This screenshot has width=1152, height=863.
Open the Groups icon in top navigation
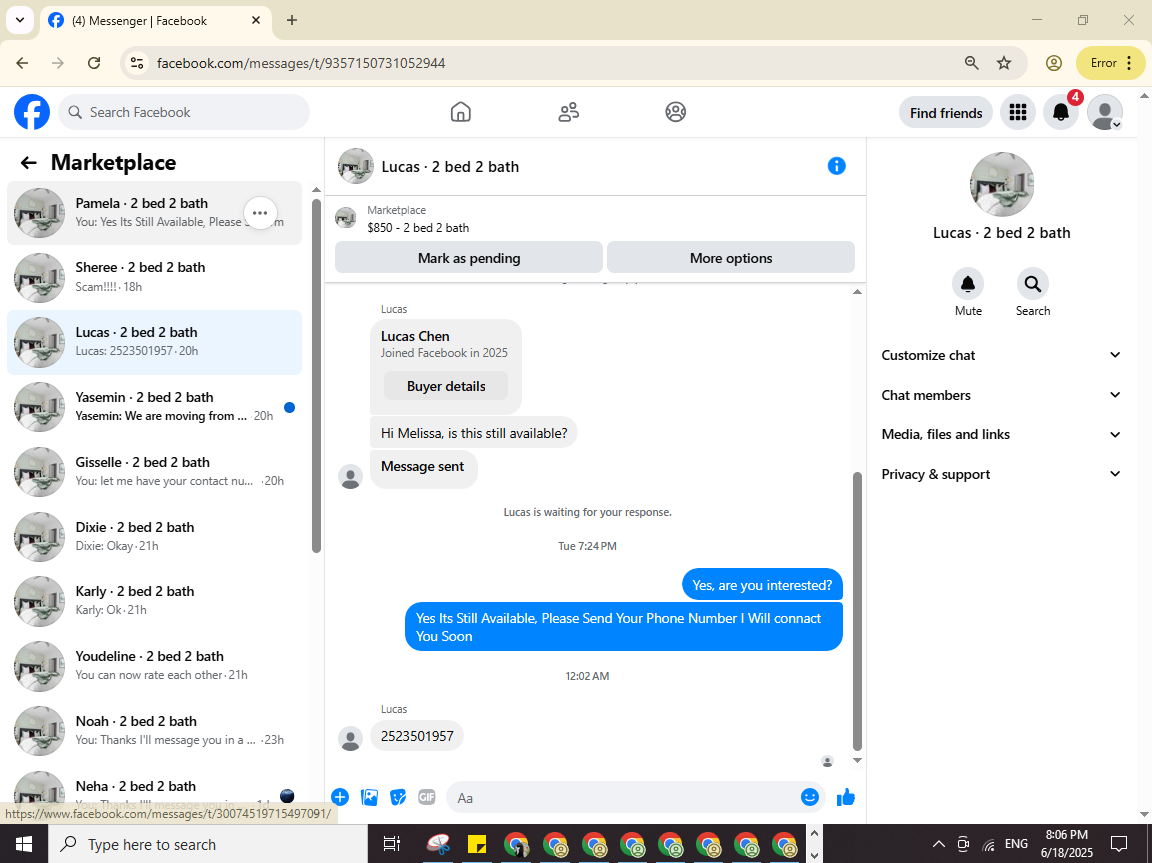click(x=675, y=112)
